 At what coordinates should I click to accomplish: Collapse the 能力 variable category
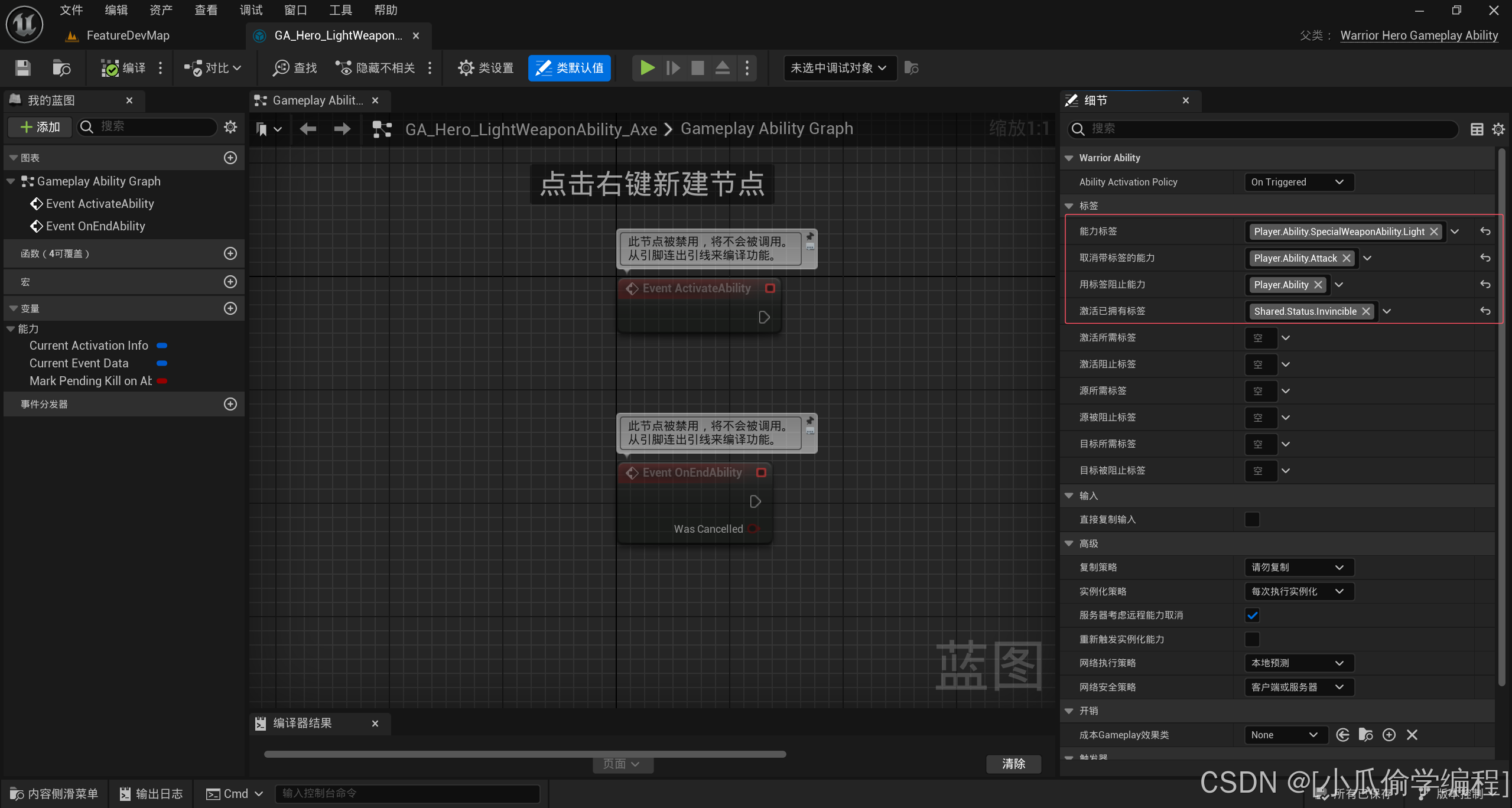pos(11,329)
